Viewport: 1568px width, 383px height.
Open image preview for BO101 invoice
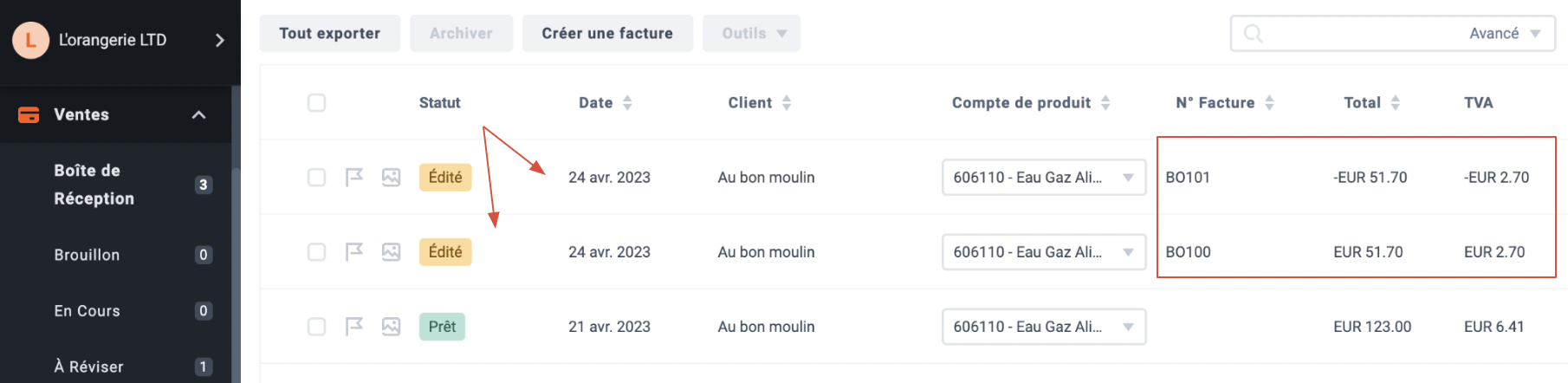(x=392, y=178)
